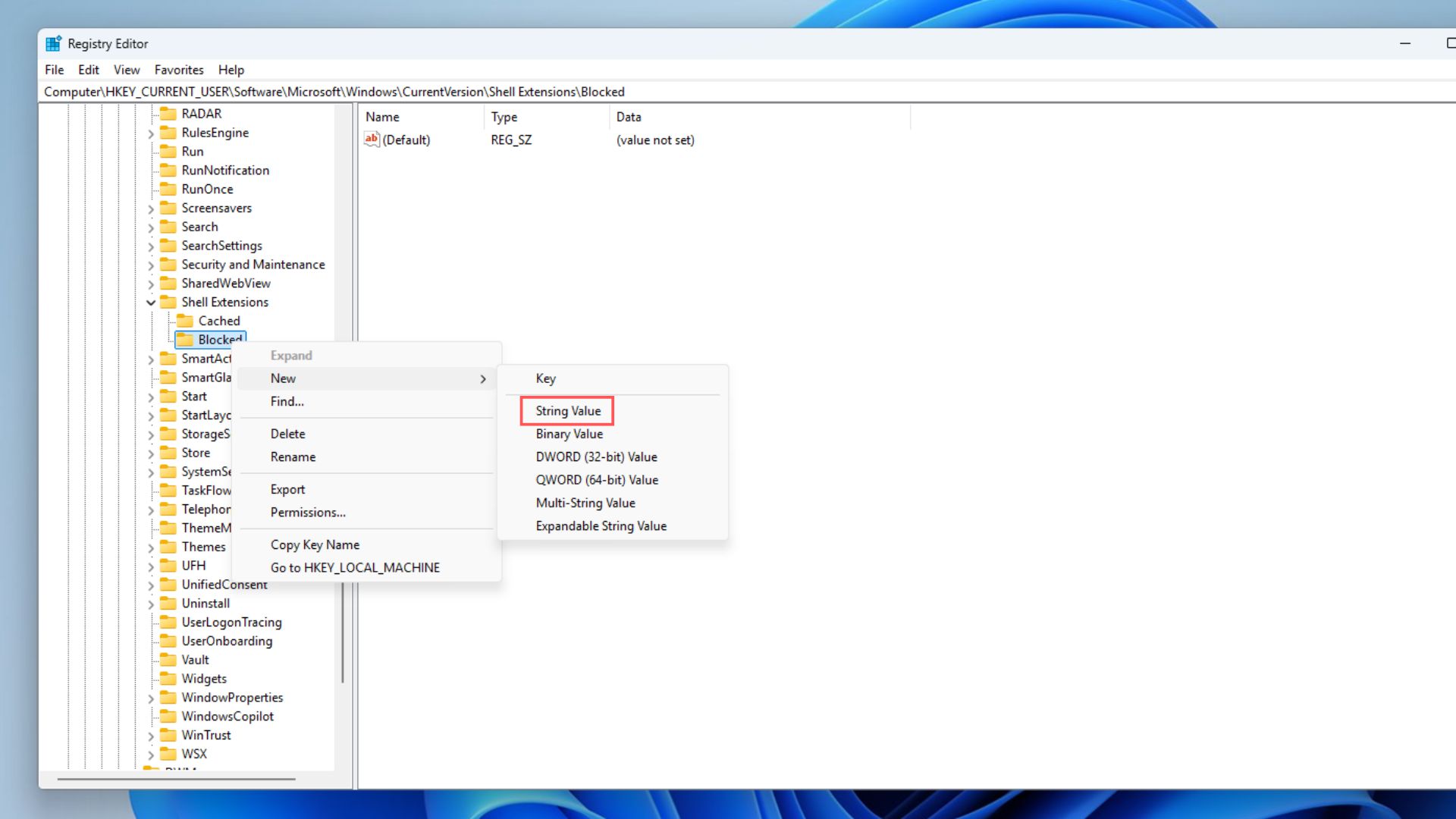Image resolution: width=1456 pixels, height=819 pixels.
Task: Expand the Uninstall key
Action: tap(150, 603)
